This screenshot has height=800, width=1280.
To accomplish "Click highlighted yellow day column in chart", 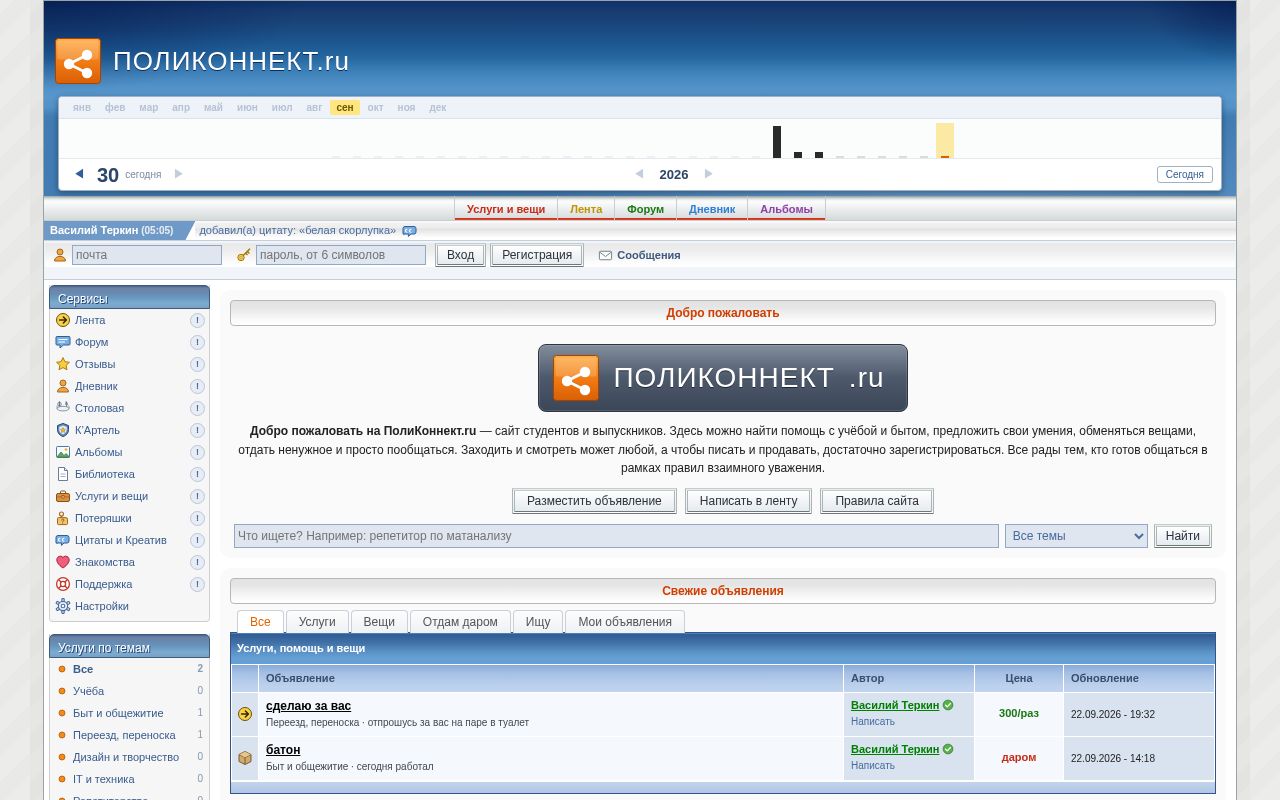I will pyautogui.click(x=945, y=141).
